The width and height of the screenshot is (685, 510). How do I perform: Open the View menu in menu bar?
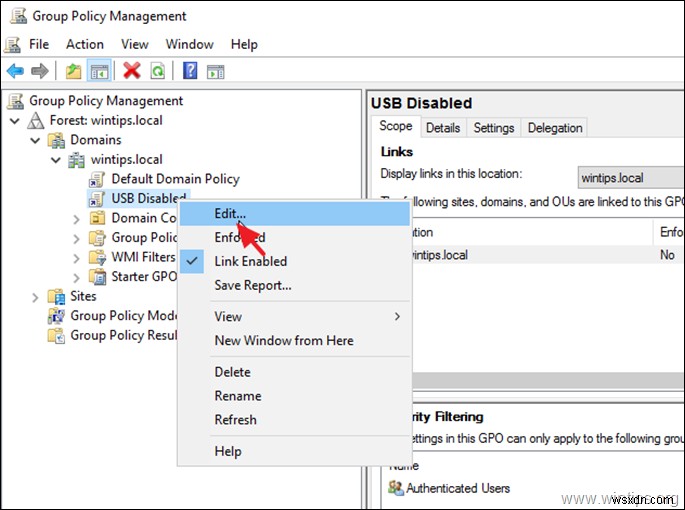tap(135, 45)
